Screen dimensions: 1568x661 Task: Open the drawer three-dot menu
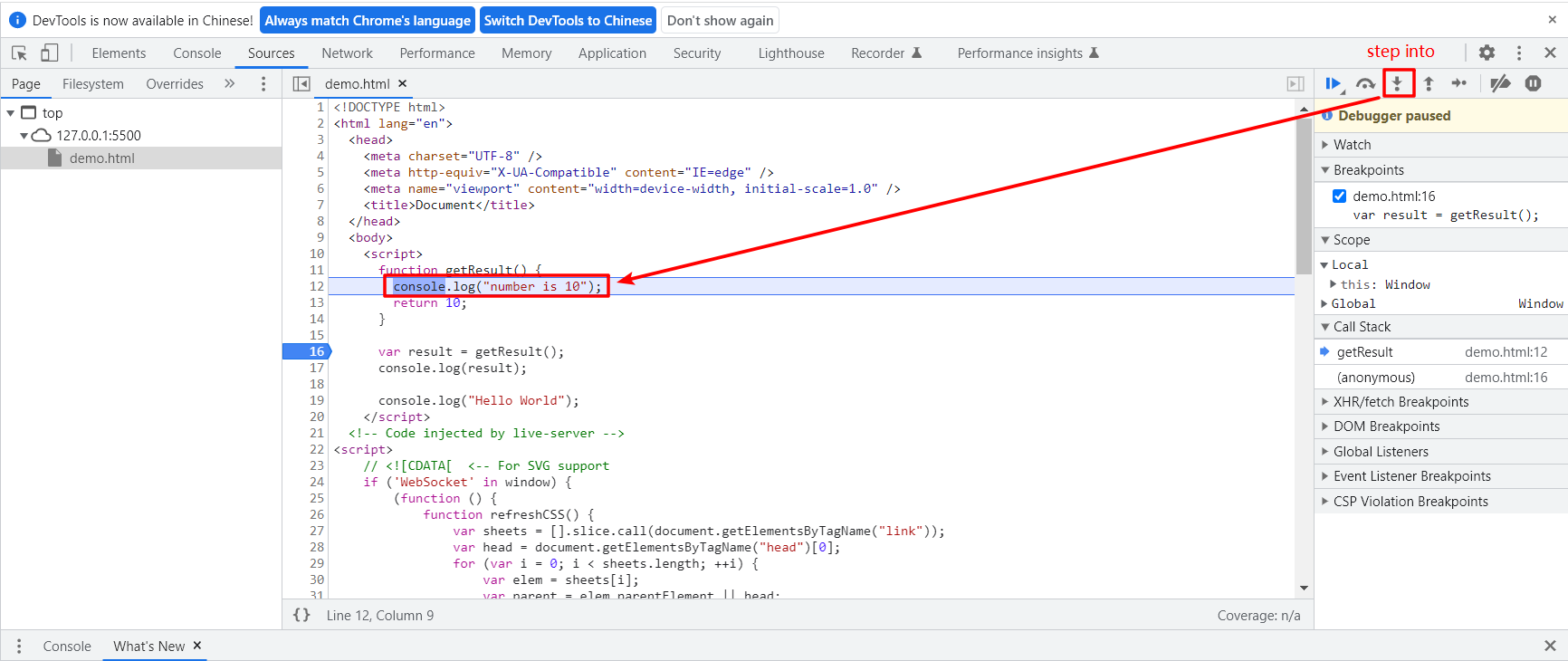pyautogui.click(x=19, y=646)
